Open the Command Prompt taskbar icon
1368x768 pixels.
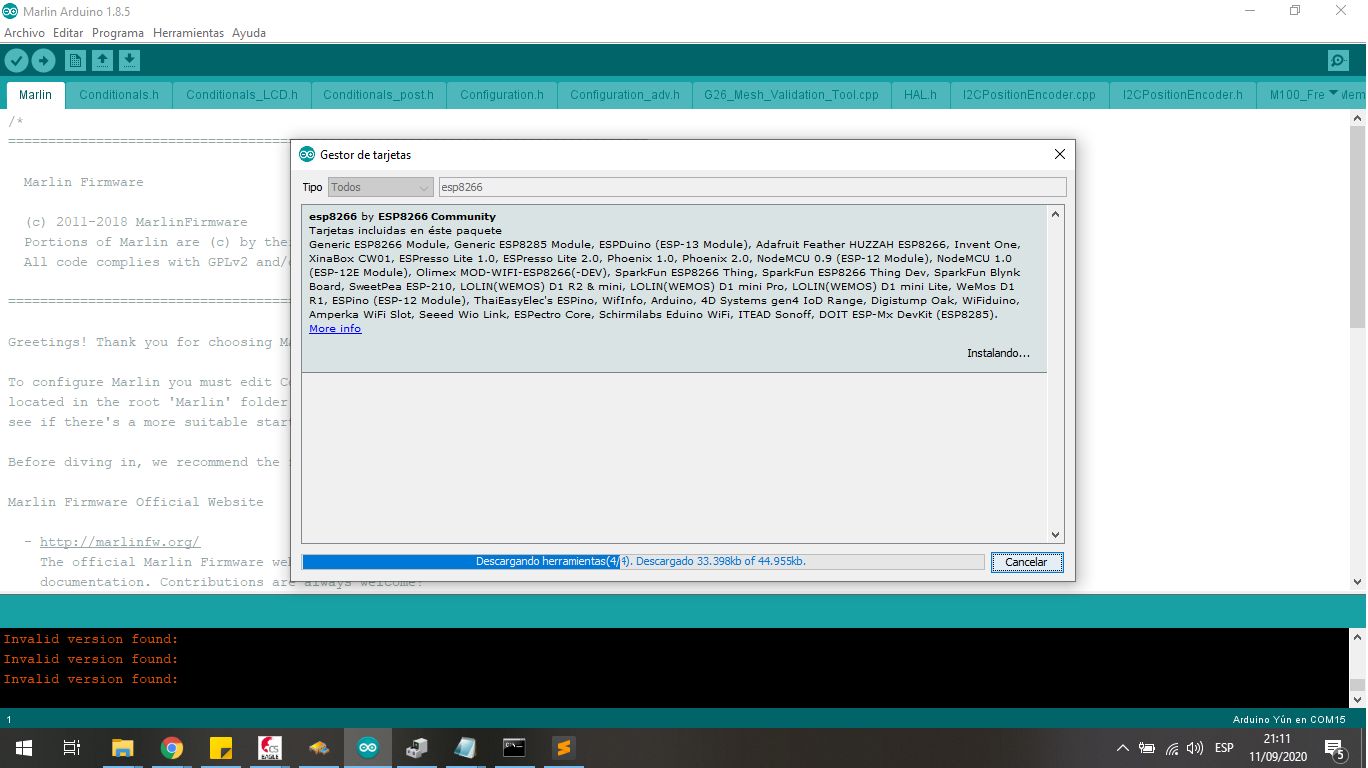coord(514,748)
